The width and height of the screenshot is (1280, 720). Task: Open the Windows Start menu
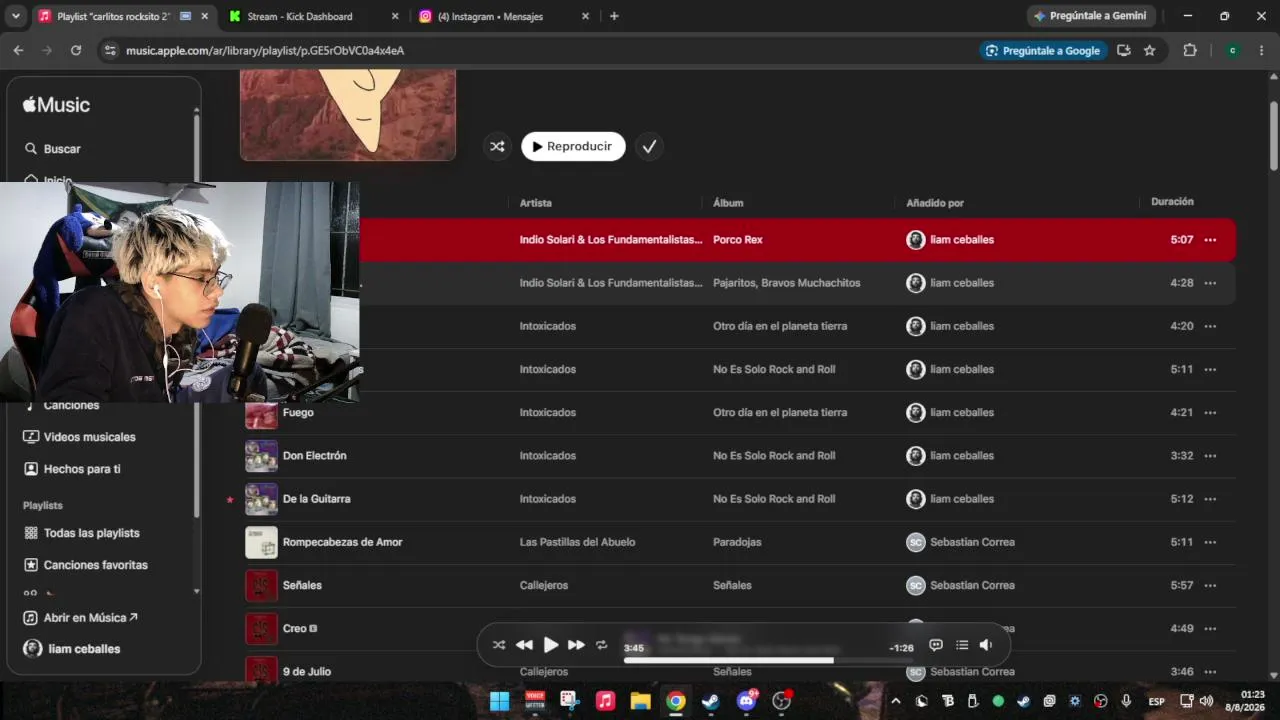coord(499,701)
